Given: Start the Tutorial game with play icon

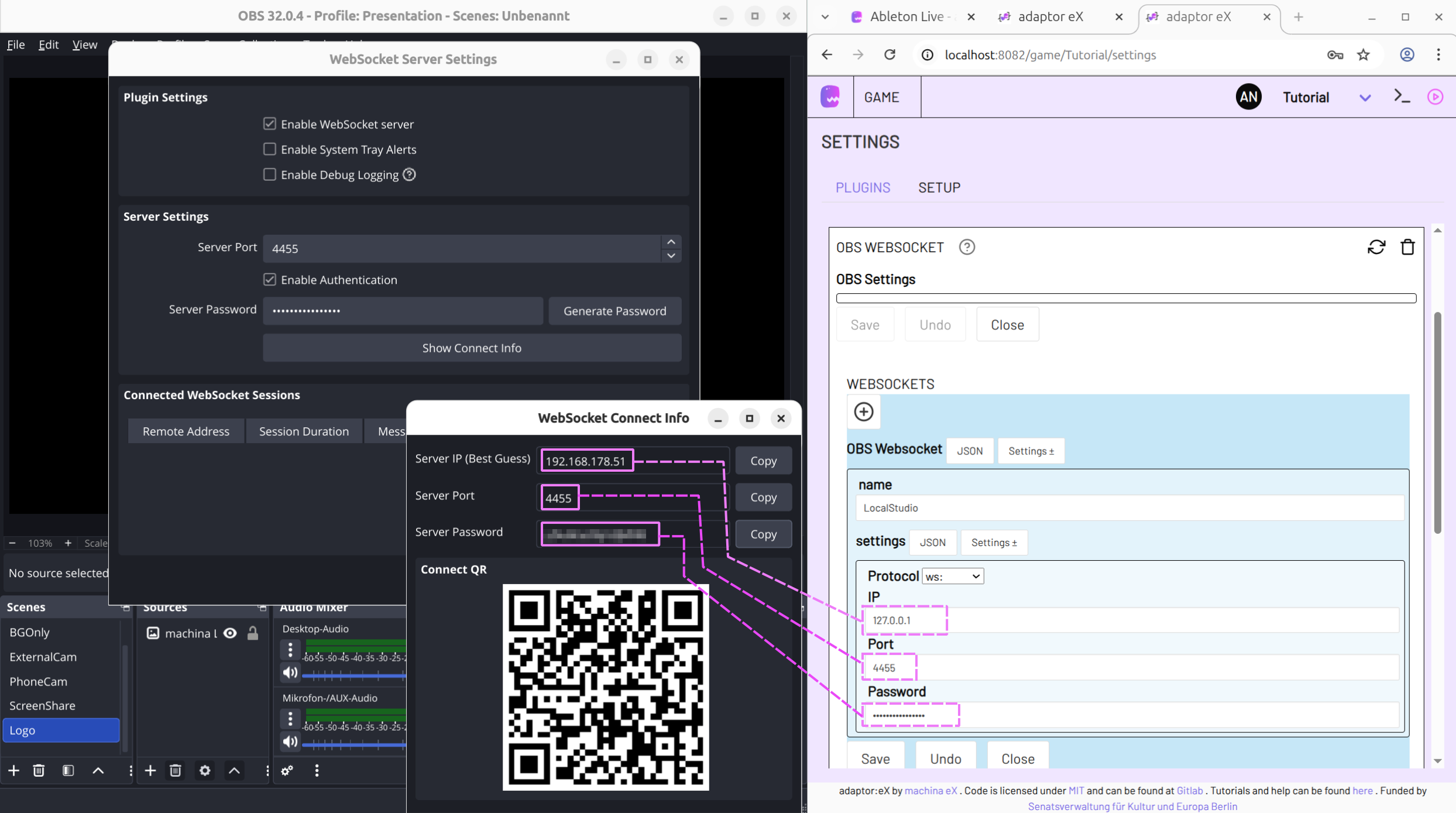Looking at the screenshot, I should coord(1435,97).
